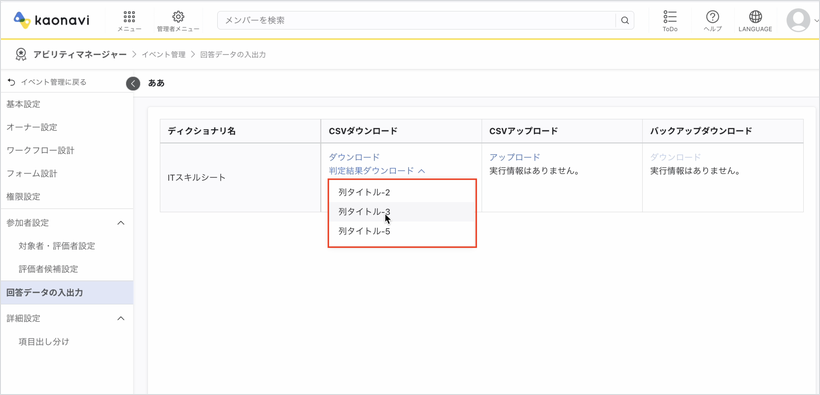
Task: Collapse the sidebar with the round arrow button
Action: coord(133,83)
